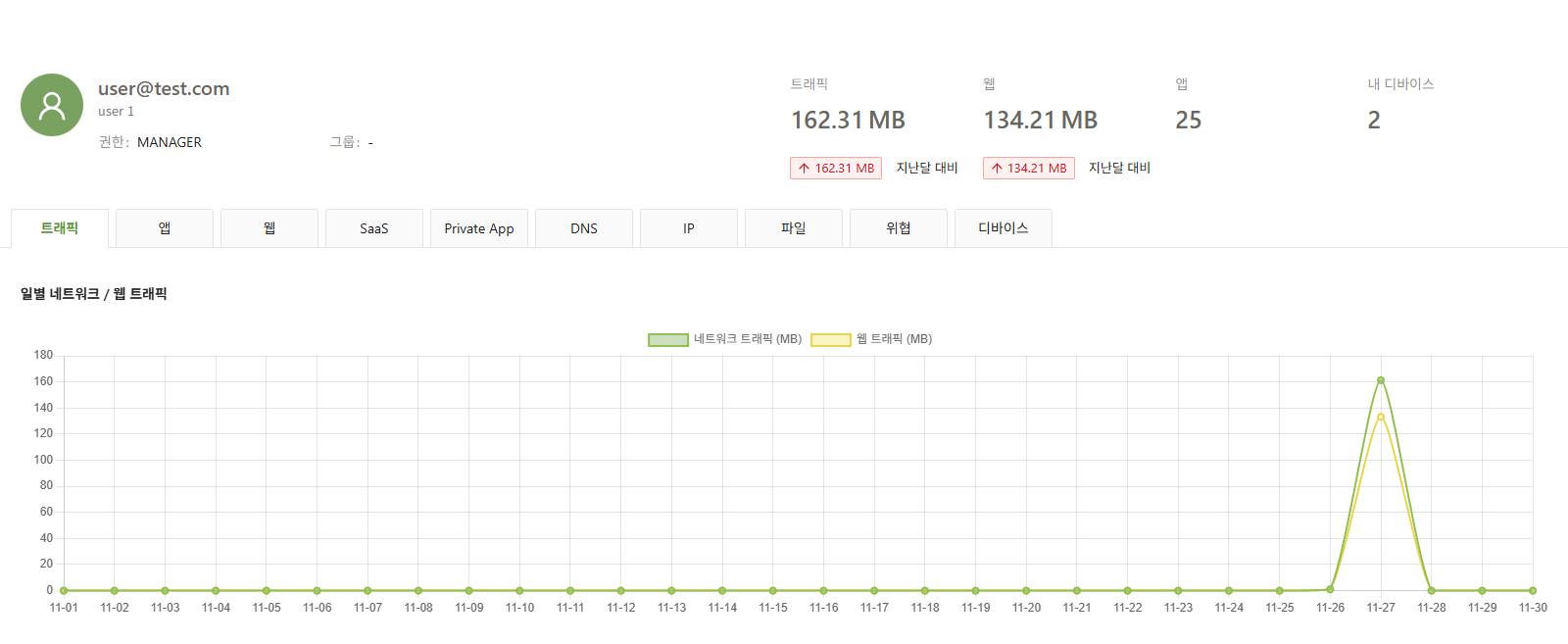Toggle 네트워크 트래픽 (MB) legend green swatch
The image size is (1568, 644).
[668, 340]
